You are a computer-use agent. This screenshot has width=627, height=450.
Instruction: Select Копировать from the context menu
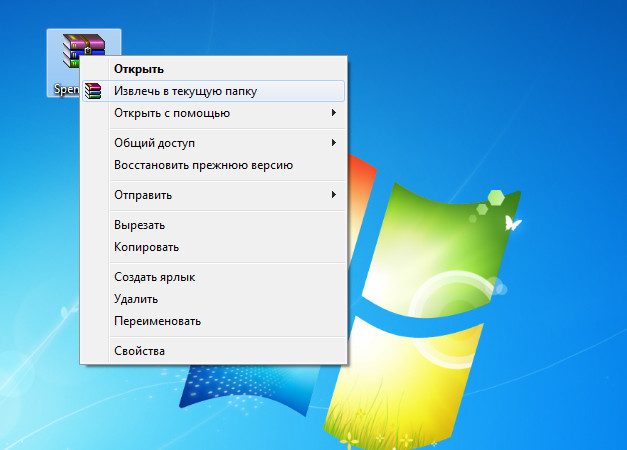point(213,247)
